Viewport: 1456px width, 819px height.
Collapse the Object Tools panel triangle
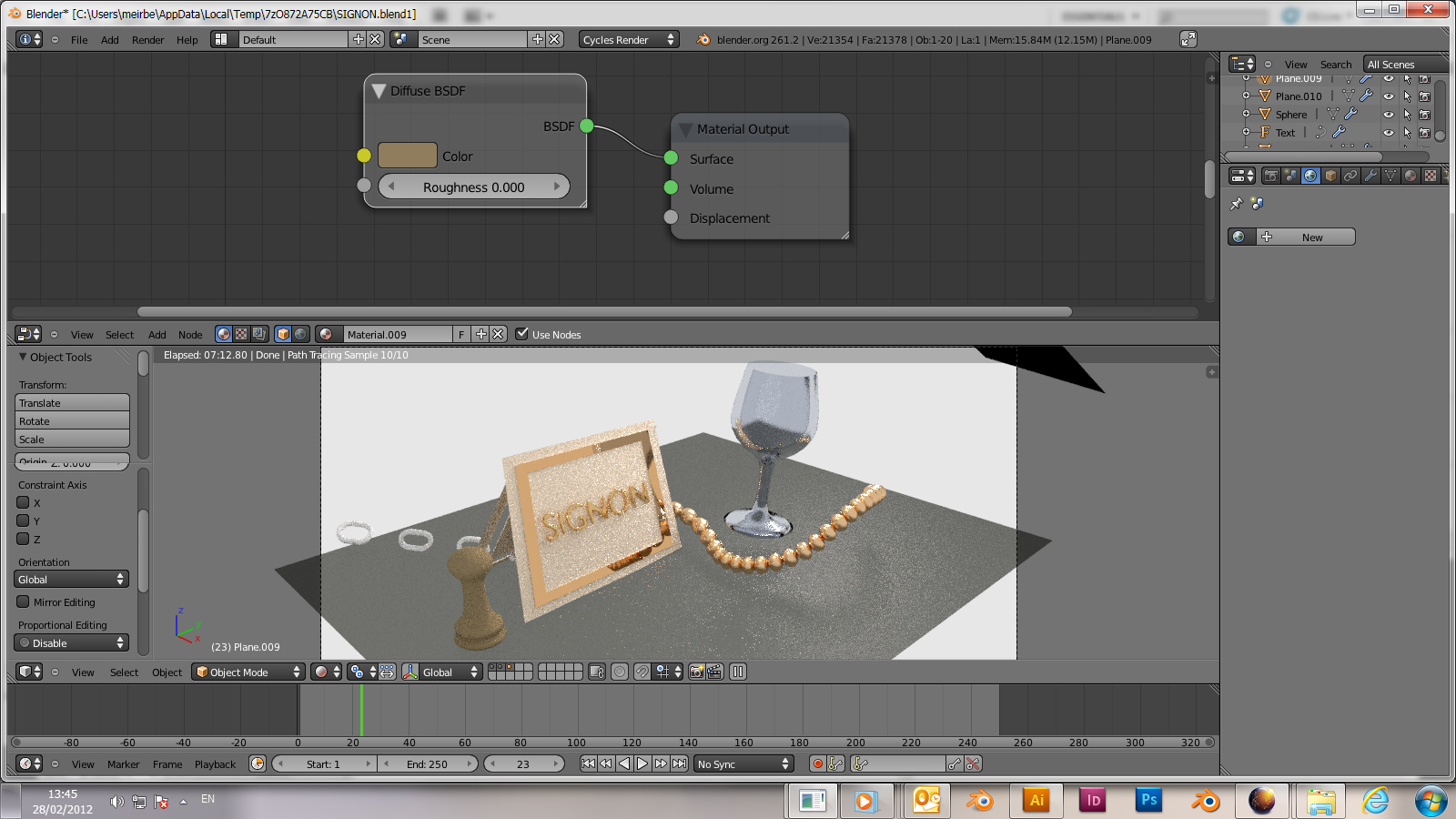tap(23, 358)
